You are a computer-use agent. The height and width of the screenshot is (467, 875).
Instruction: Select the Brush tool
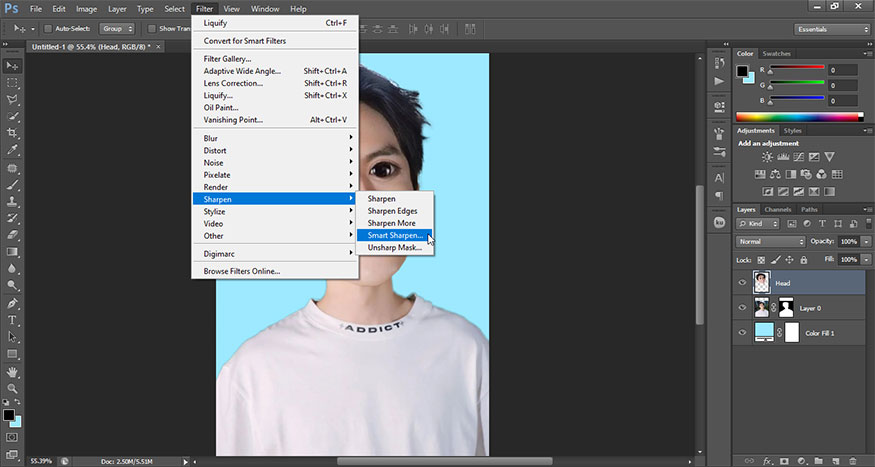(x=13, y=185)
